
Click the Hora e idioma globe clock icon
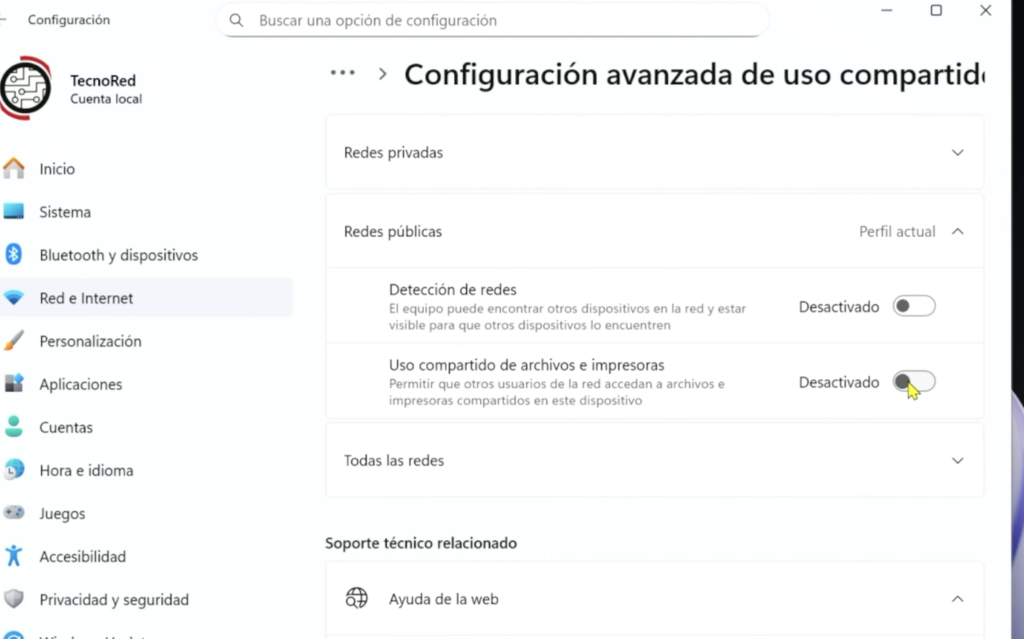(x=14, y=470)
